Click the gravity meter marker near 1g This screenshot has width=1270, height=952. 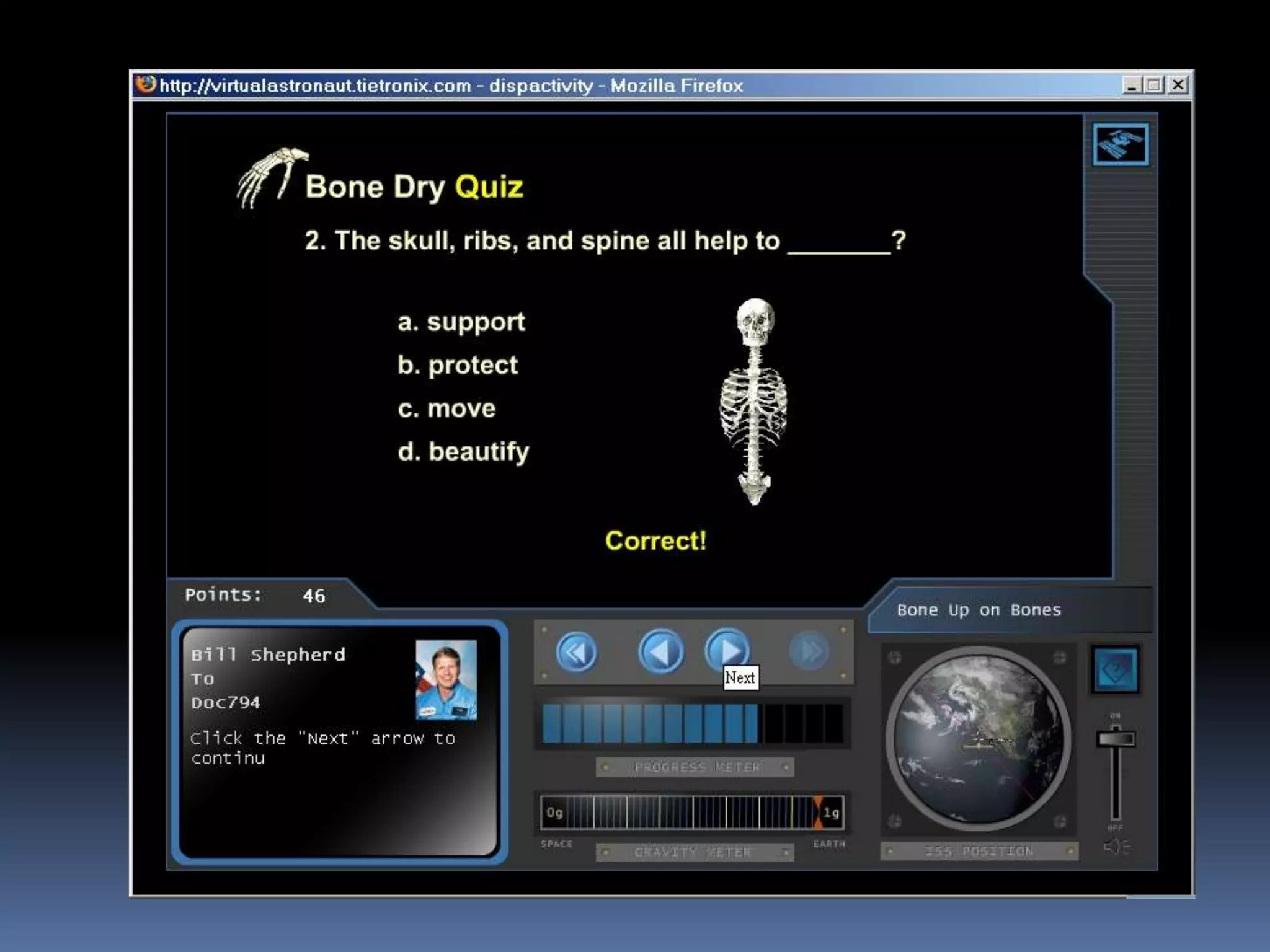pos(818,813)
